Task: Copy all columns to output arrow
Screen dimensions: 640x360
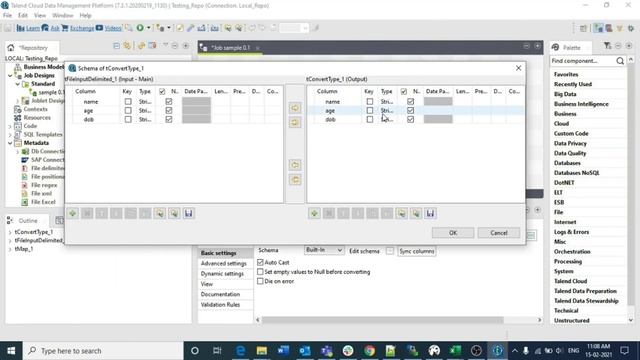Action: [x=295, y=122]
